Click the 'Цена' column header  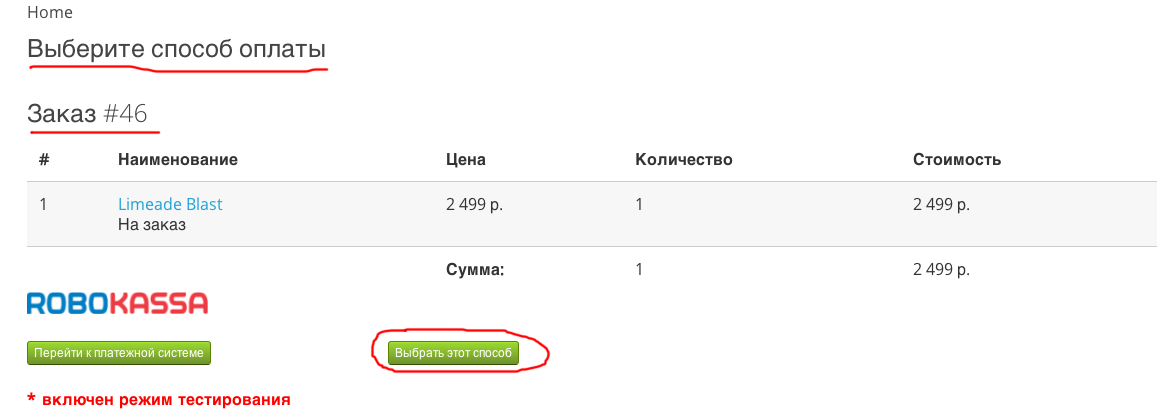pos(465,159)
